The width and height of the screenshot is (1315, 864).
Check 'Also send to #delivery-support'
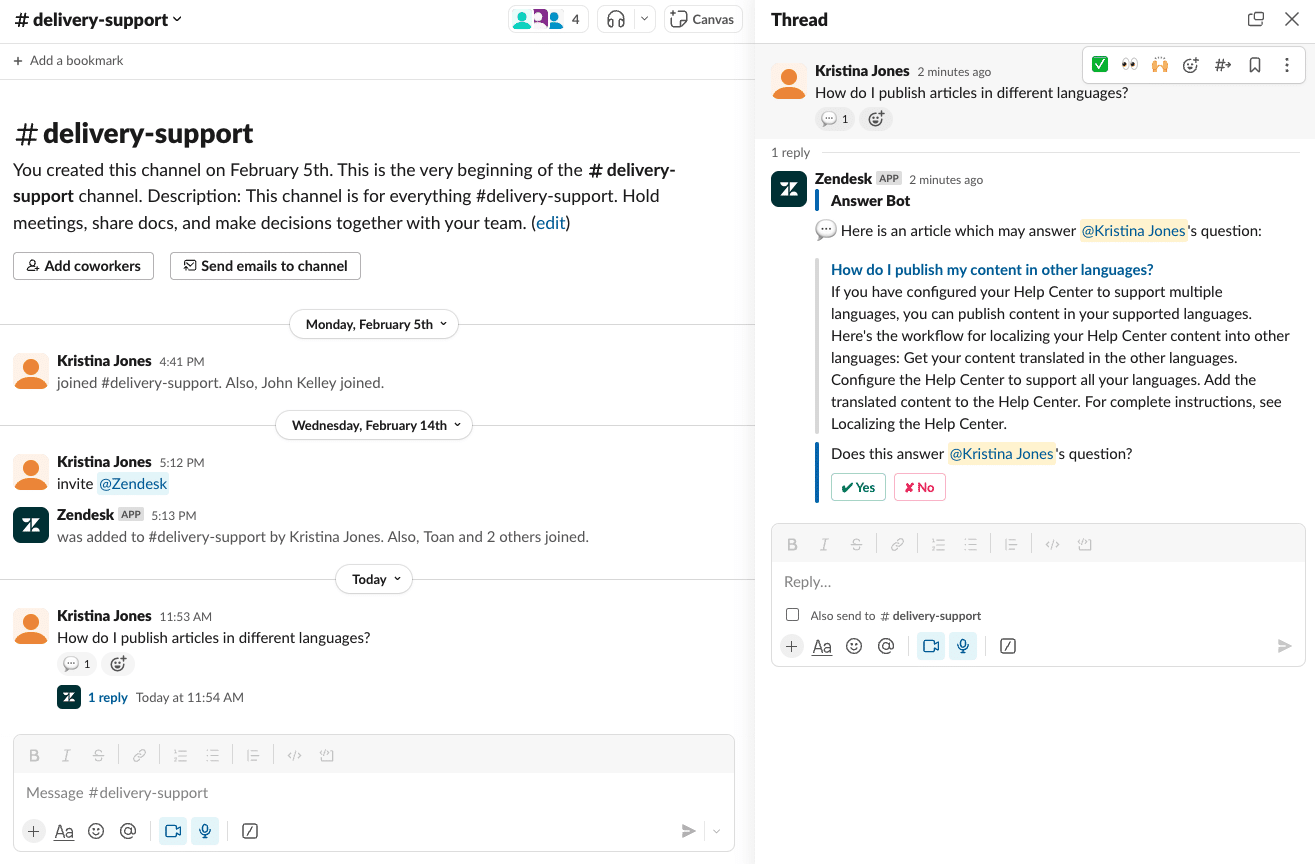[x=793, y=614]
